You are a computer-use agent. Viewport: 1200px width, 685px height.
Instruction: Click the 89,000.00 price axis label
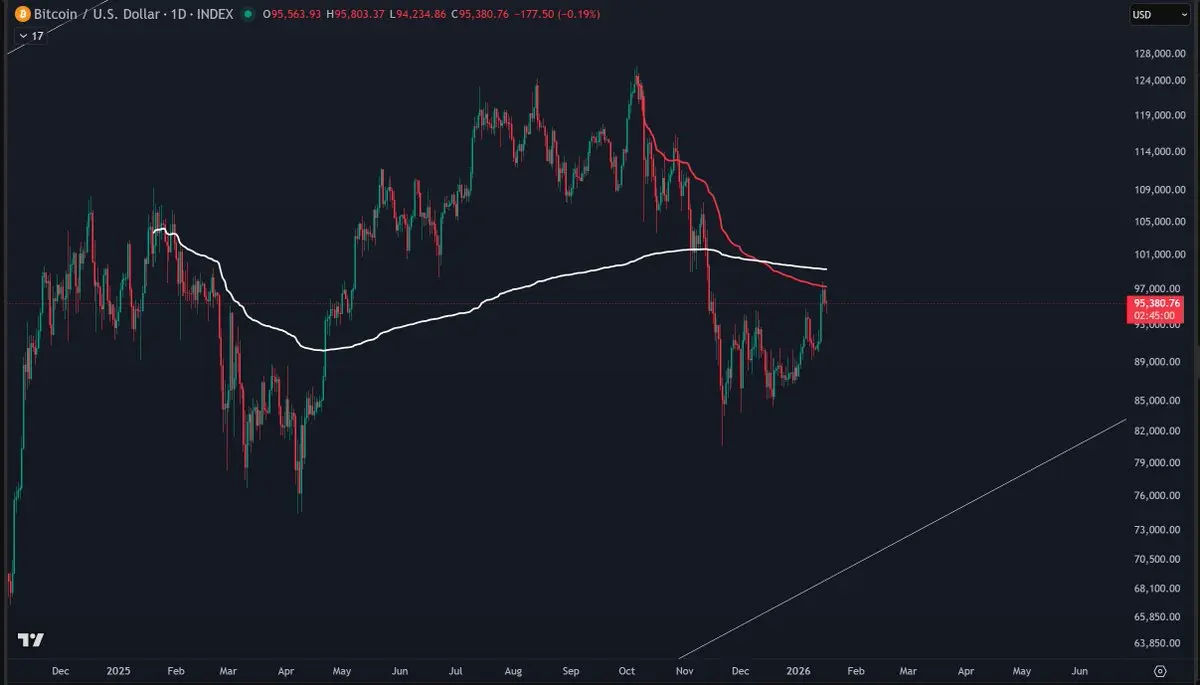[1158, 362]
